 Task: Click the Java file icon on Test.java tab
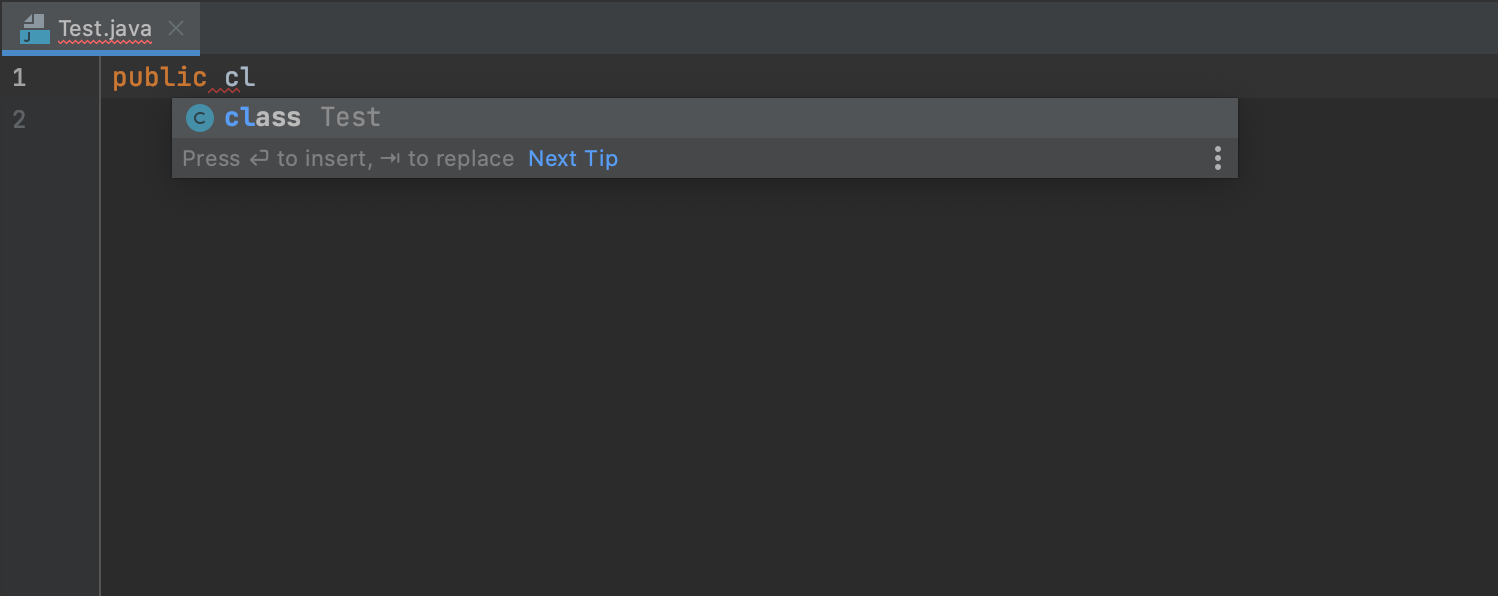click(34, 28)
